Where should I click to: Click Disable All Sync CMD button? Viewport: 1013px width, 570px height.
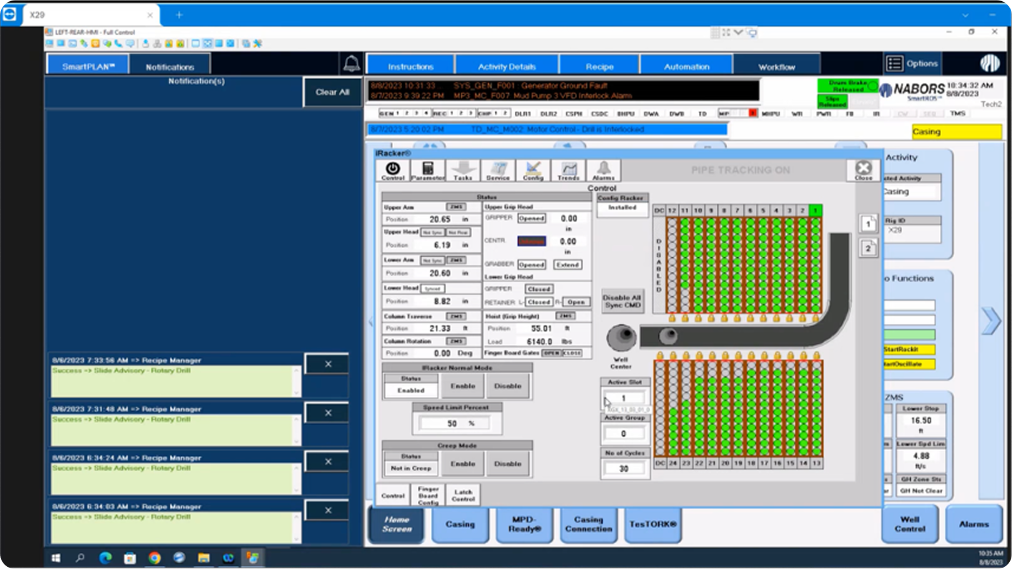pos(622,301)
